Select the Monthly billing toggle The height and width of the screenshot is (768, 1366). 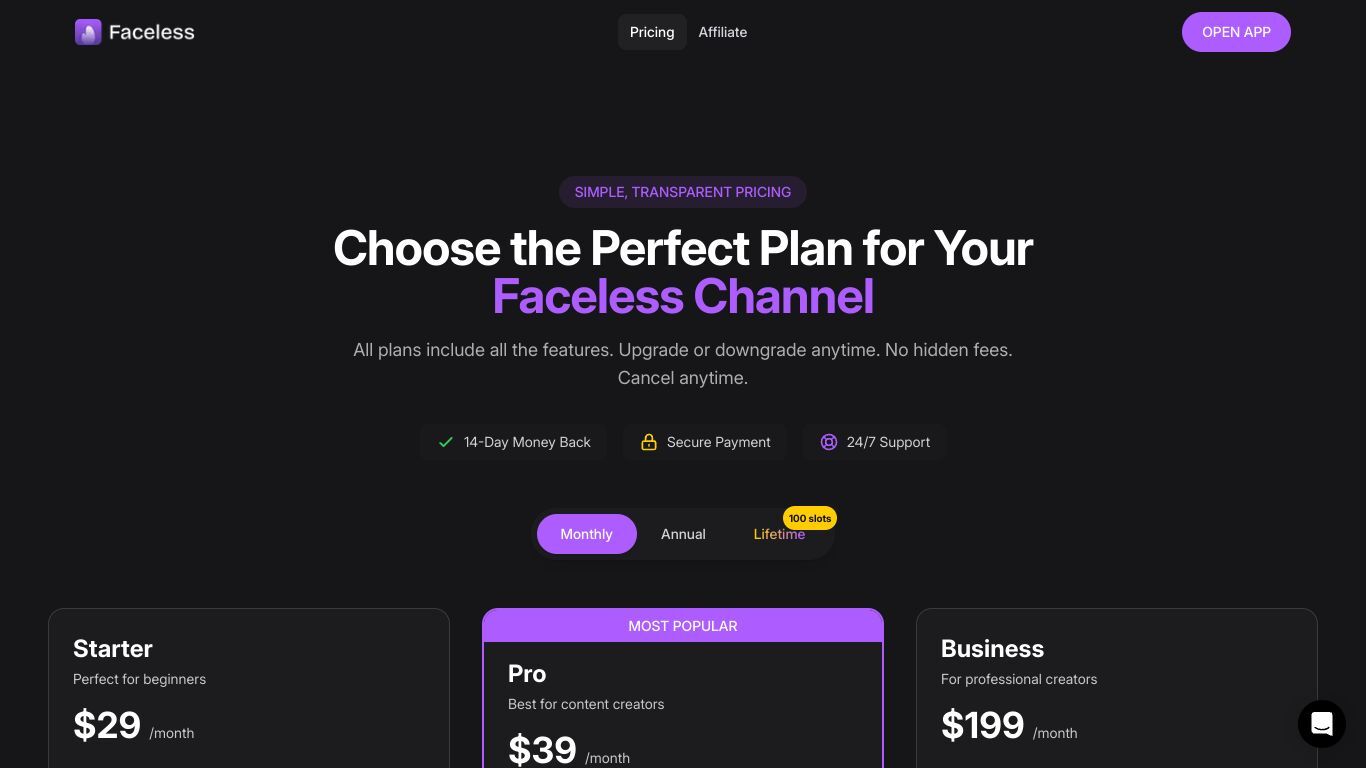point(587,534)
